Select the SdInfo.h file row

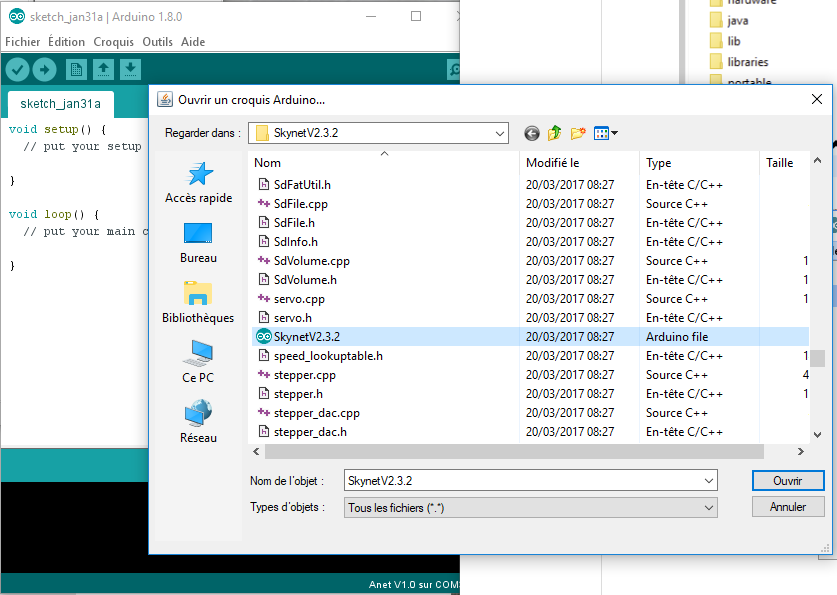pyautogui.click(x=531, y=242)
